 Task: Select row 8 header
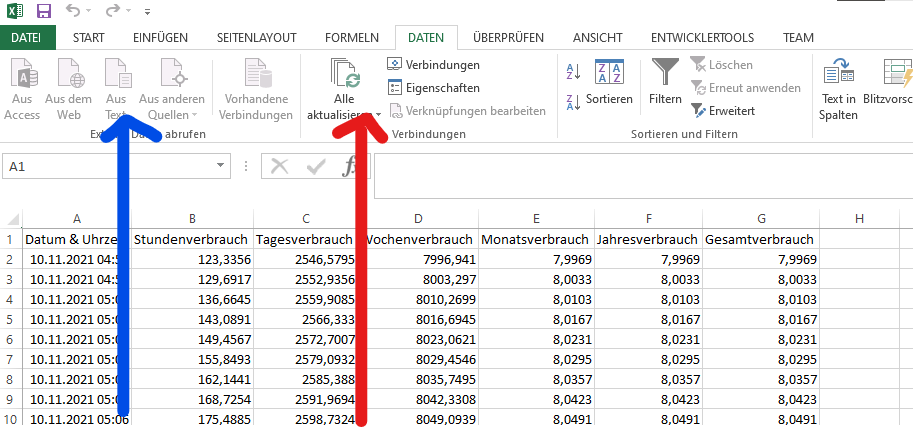10,379
